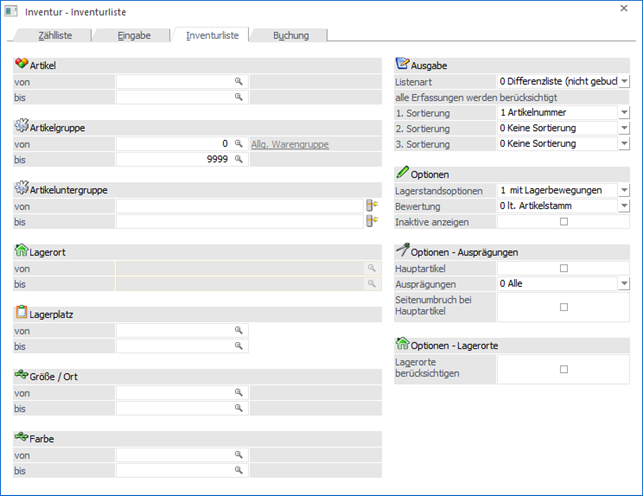Switch to the Eingabe tab

(133, 36)
